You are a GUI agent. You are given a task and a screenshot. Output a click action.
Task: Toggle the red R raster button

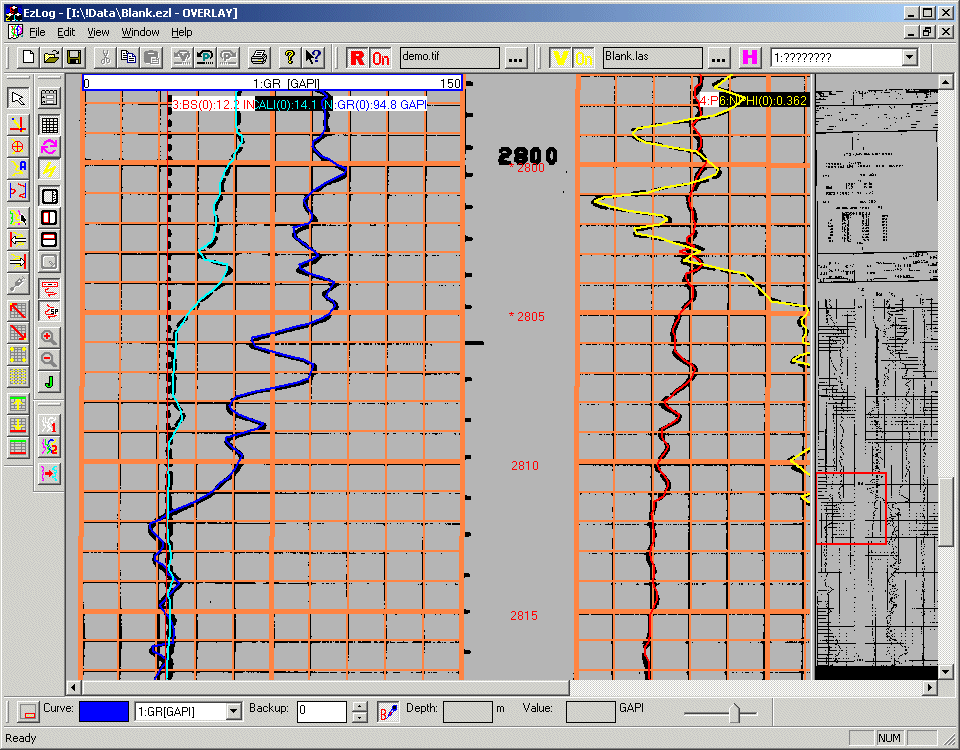[357, 58]
